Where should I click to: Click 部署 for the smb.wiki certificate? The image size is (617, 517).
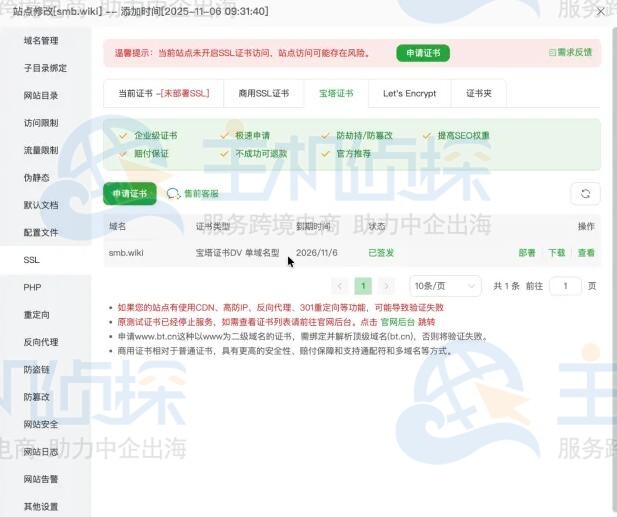click(527, 253)
